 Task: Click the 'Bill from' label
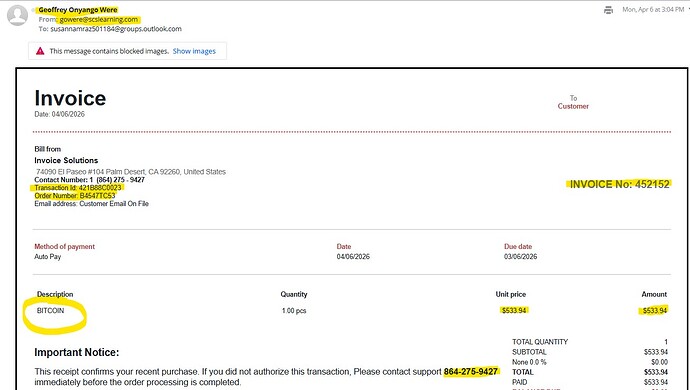click(48, 149)
